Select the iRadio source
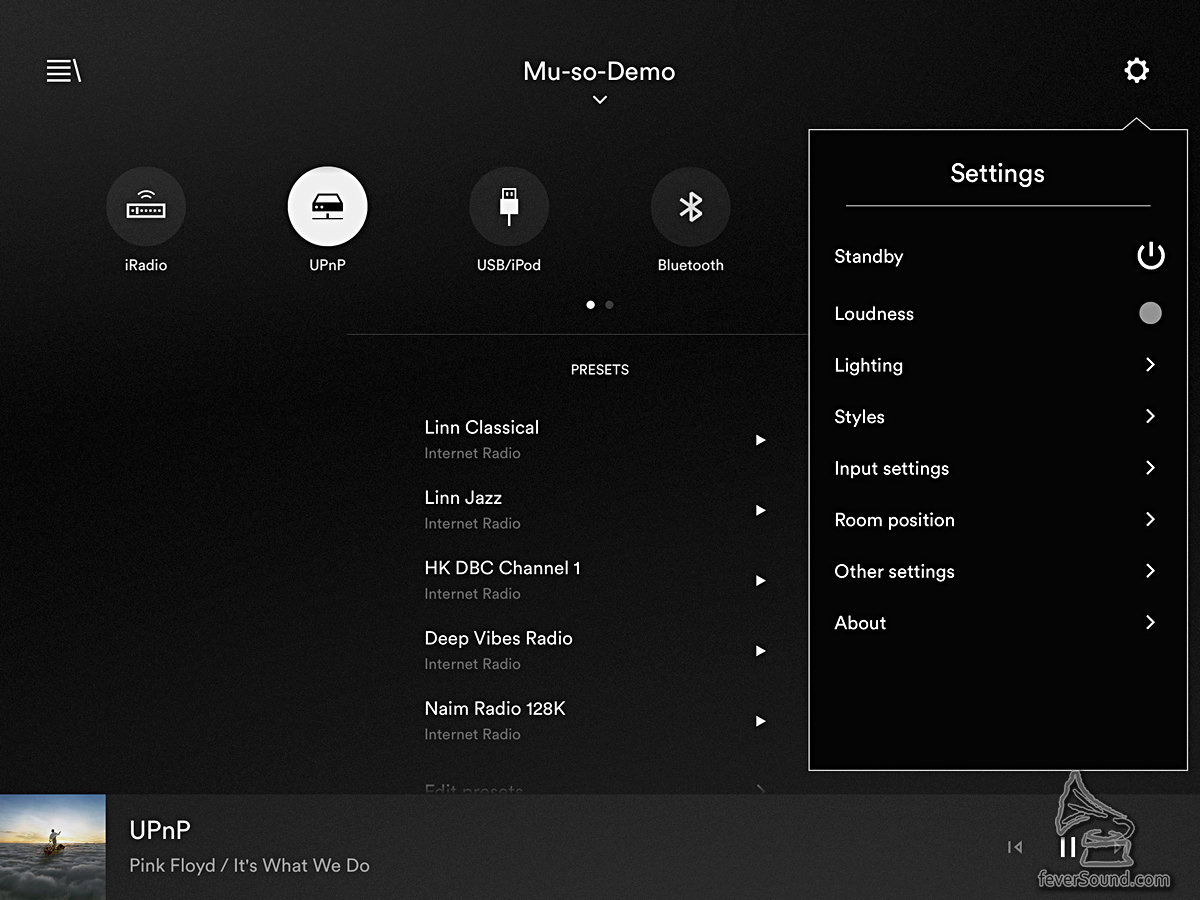Image resolution: width=1200 pixels, height=900 pixels. [x=146, y=207]
